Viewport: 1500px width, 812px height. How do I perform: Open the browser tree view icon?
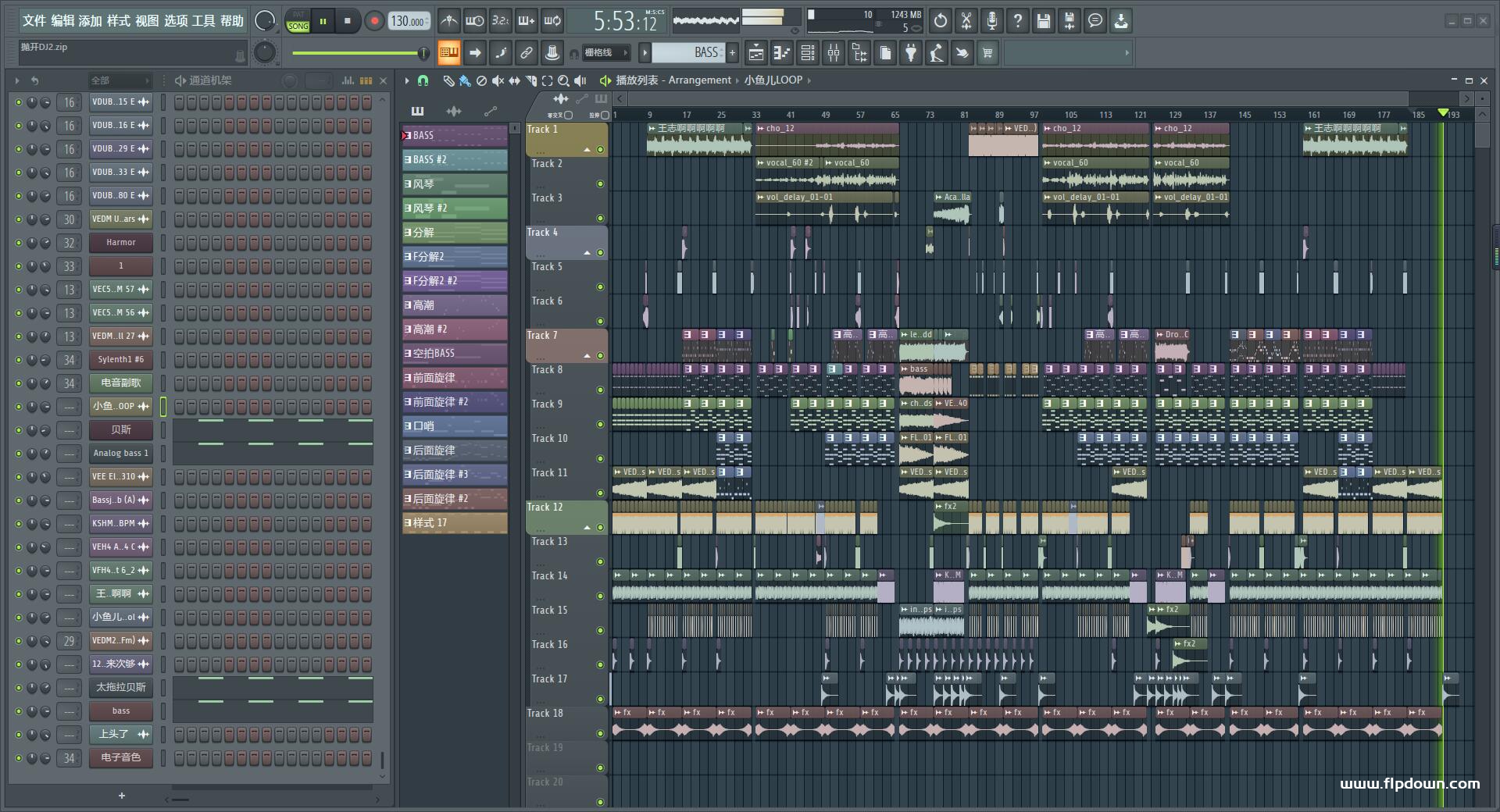click(859, 53)
